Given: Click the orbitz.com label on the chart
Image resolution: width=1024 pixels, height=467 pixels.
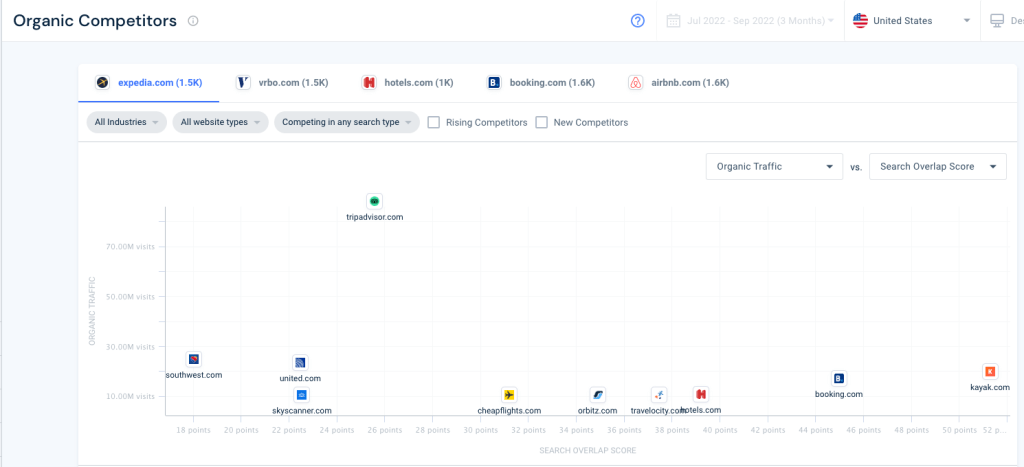Looking at the screenshot, I should 598,411.
